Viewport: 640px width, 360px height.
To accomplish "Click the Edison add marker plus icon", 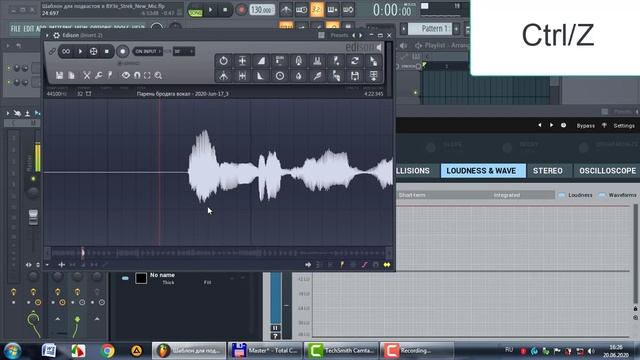I will point(62,265).
